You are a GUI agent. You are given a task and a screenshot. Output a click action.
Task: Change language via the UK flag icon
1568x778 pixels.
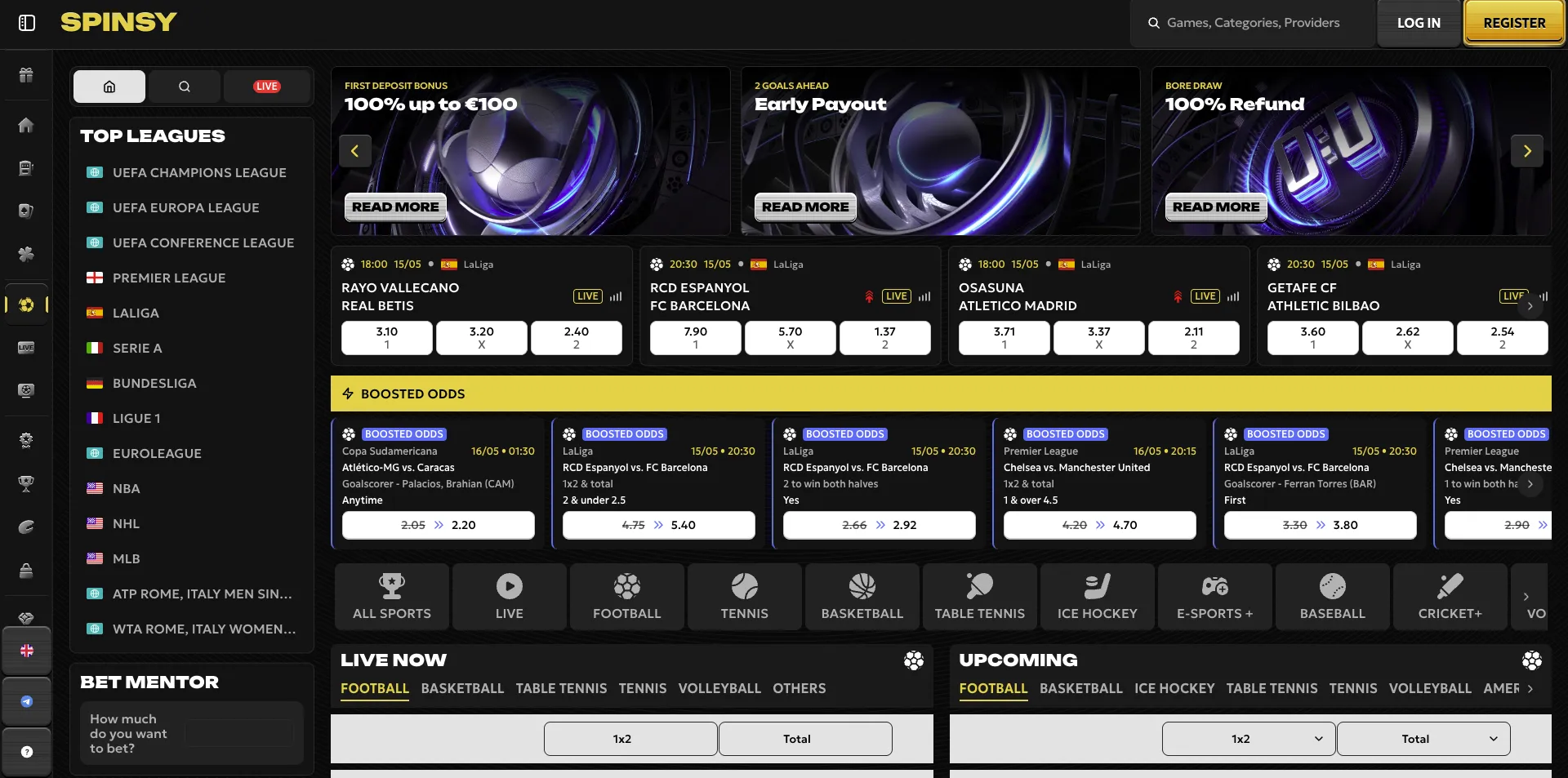tap(27, 651)
